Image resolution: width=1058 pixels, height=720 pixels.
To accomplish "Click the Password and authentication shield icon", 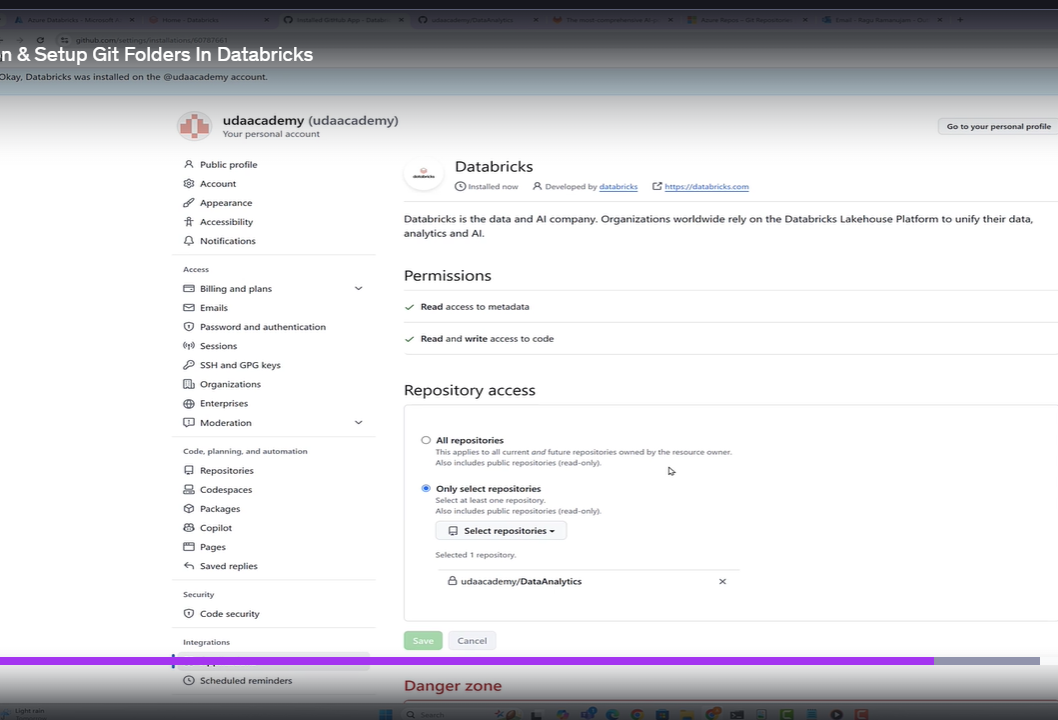I will (189, 327).
